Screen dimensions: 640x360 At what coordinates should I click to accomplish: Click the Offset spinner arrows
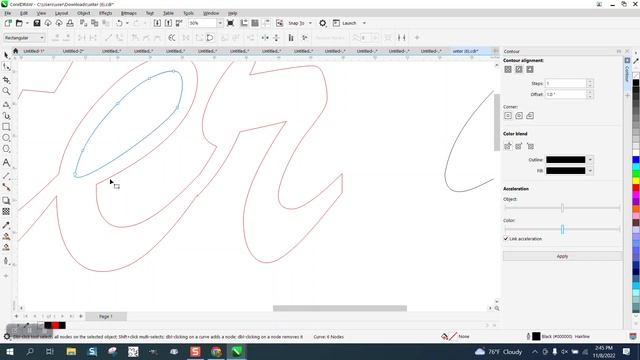[589, 94]
